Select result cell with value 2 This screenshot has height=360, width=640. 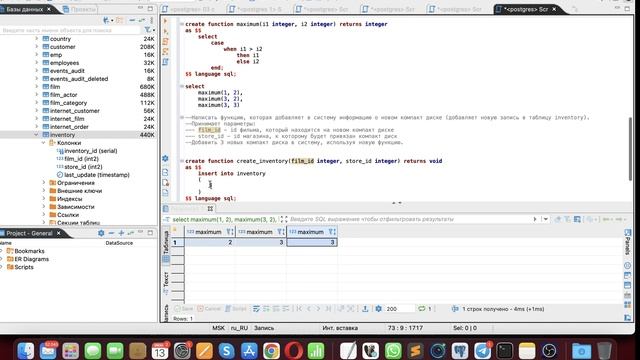210,242
